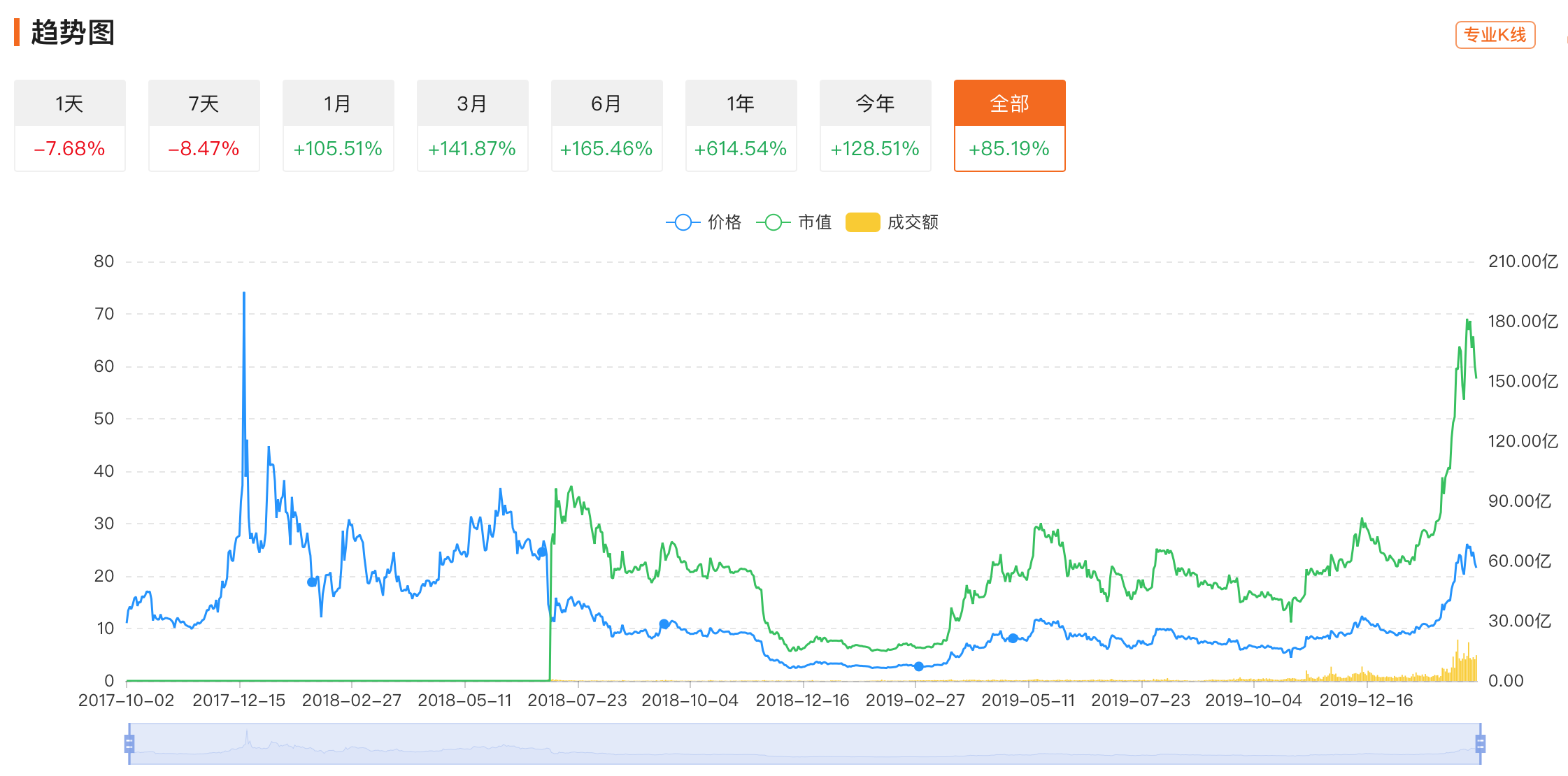Click the +105.51% one-month change value
Screen dimensions: 1568x776
[338, 148]
